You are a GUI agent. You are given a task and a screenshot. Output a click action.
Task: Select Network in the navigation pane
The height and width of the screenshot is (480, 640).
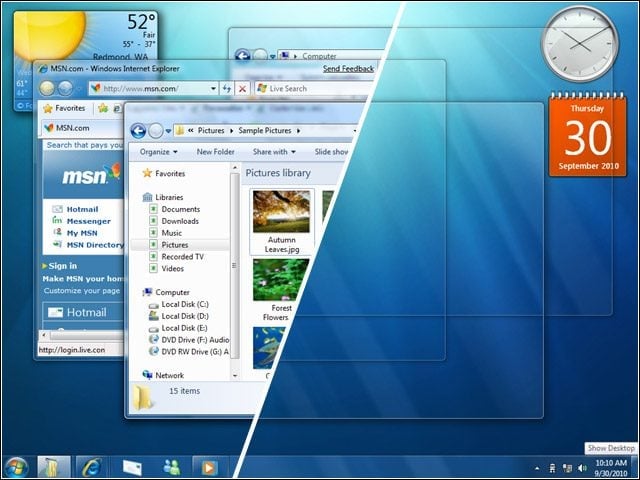tap(163, 375)
